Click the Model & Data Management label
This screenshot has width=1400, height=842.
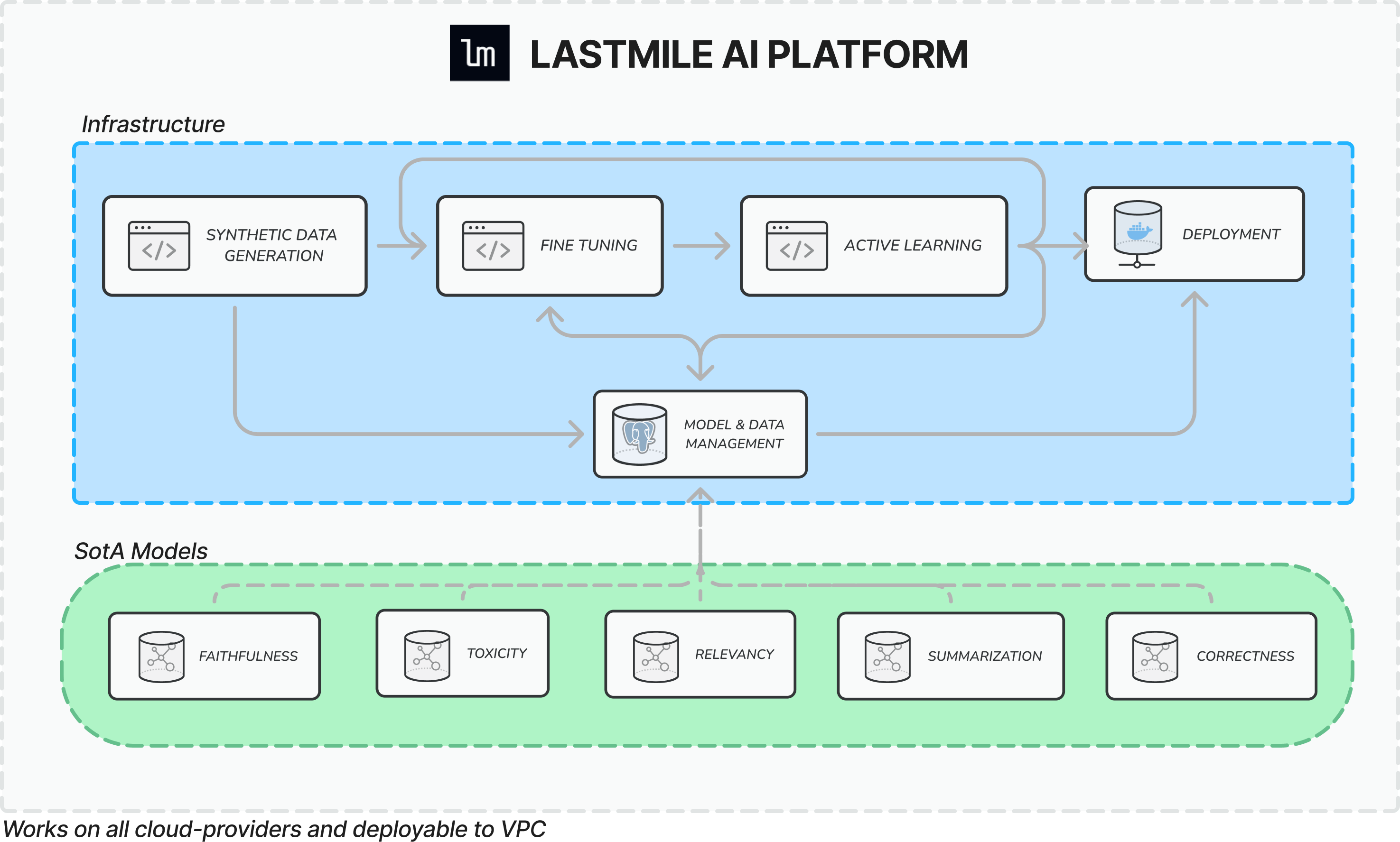pos(734,434)
